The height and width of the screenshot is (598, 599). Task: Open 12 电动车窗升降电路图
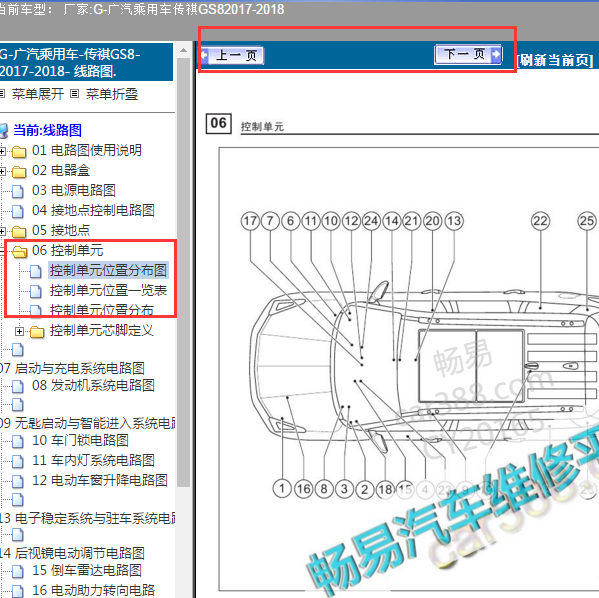click(100, 480)
